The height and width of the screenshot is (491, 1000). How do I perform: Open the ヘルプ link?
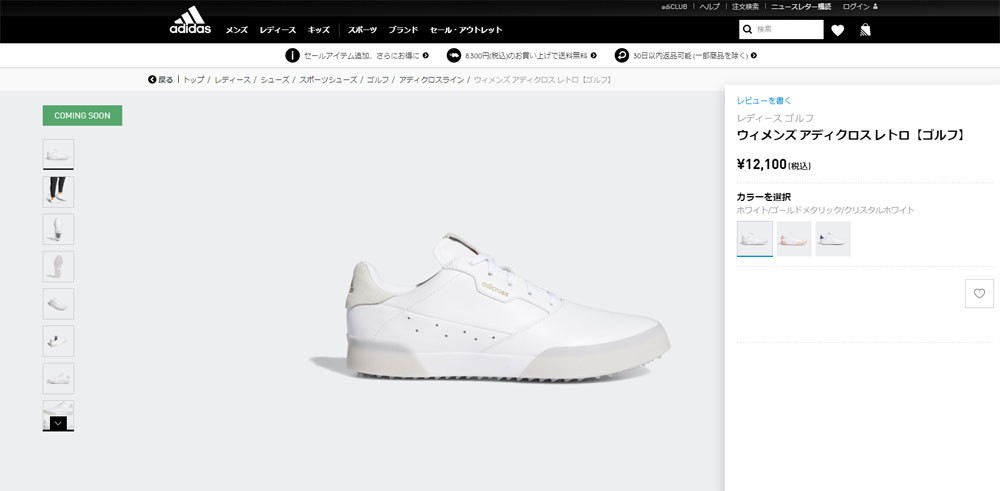tap(709, 6)
